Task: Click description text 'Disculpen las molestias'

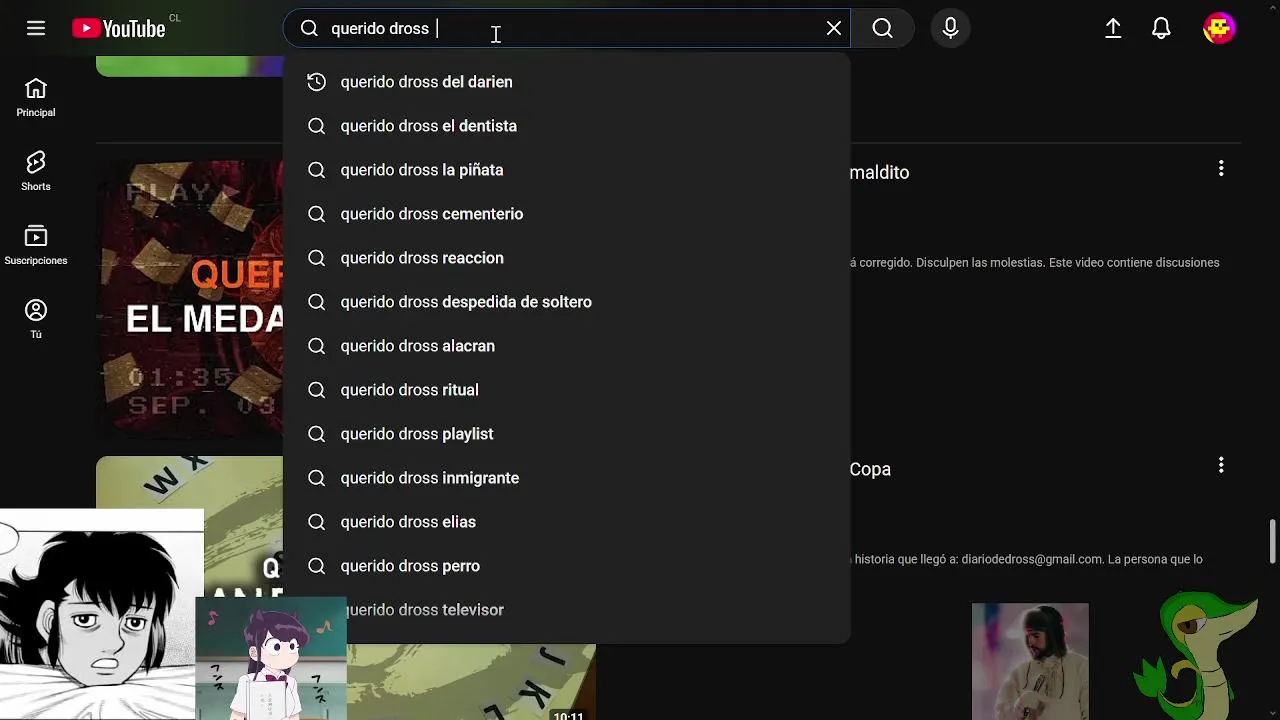Action: pos(981,262)
